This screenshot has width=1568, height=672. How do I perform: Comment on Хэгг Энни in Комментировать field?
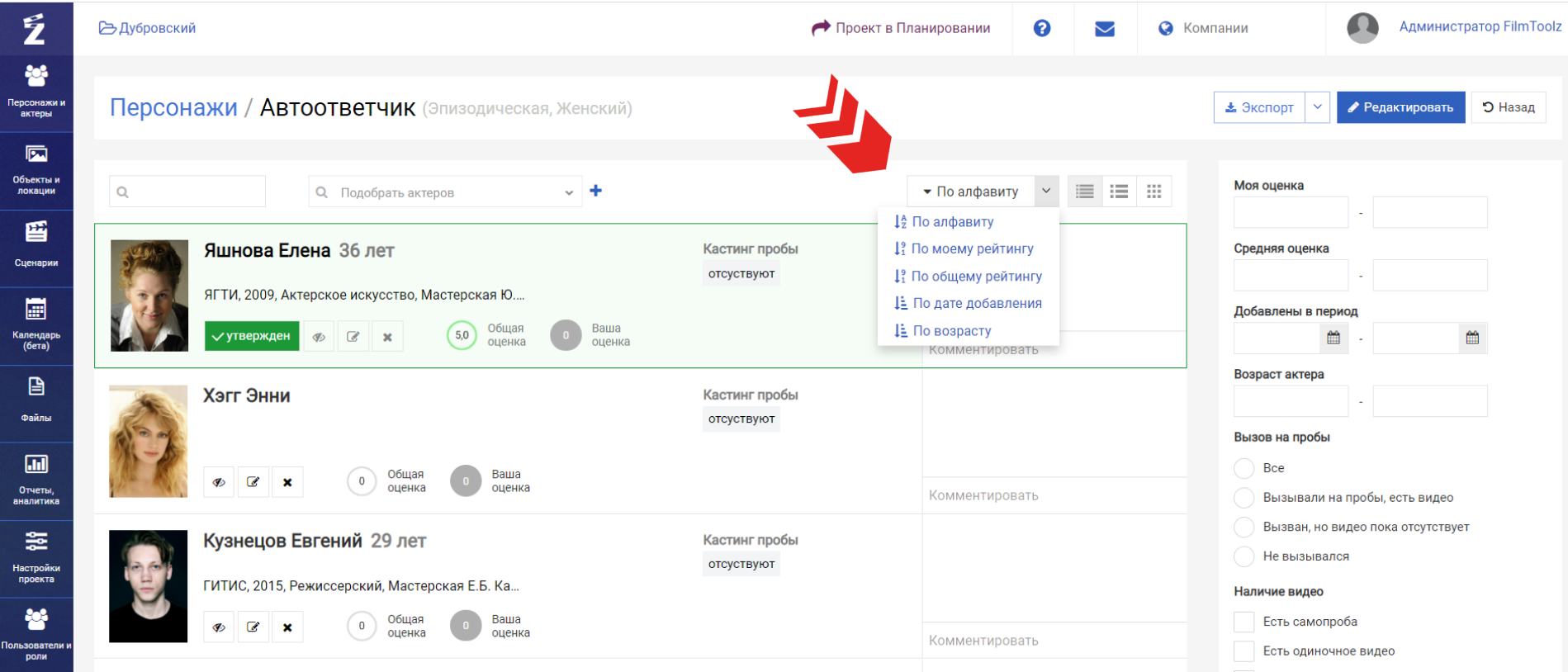pyautogui.click(x=1054, y=495)
